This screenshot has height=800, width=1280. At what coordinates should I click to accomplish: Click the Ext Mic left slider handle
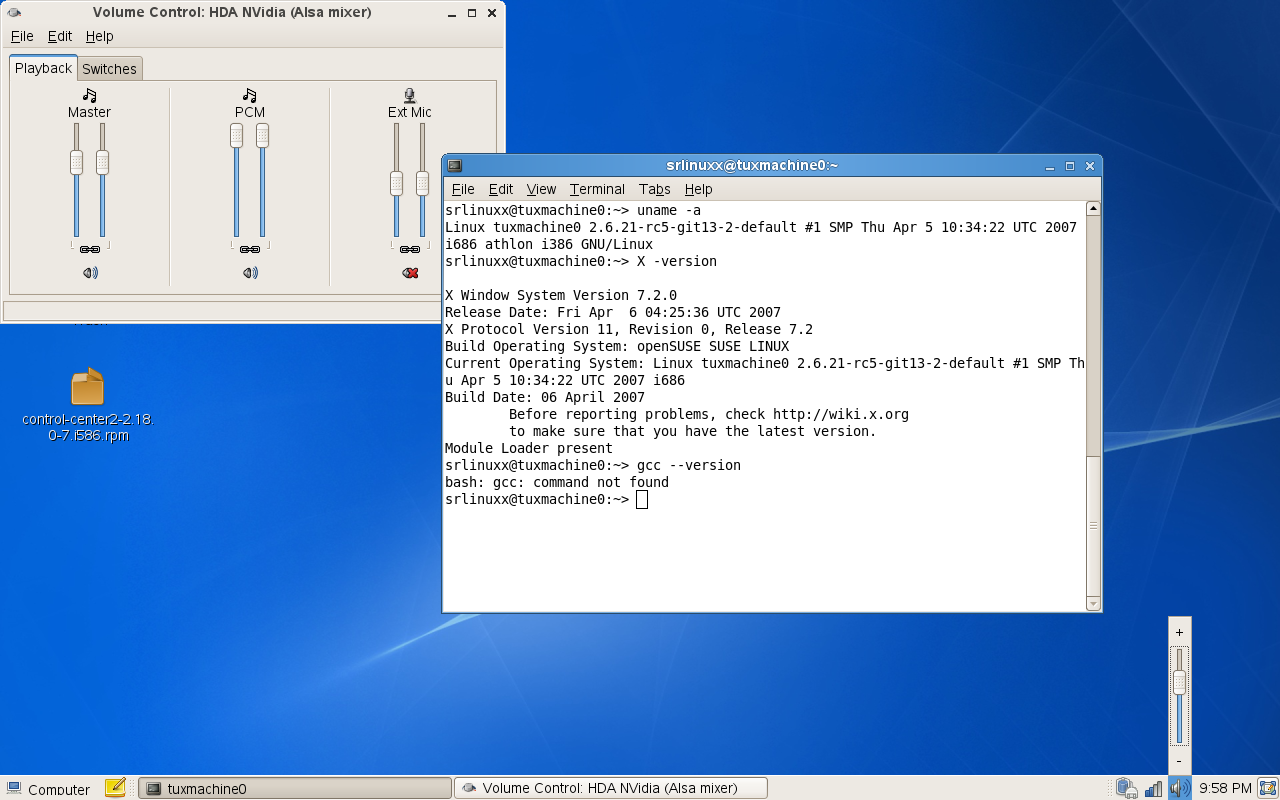[x=396, y=183]
